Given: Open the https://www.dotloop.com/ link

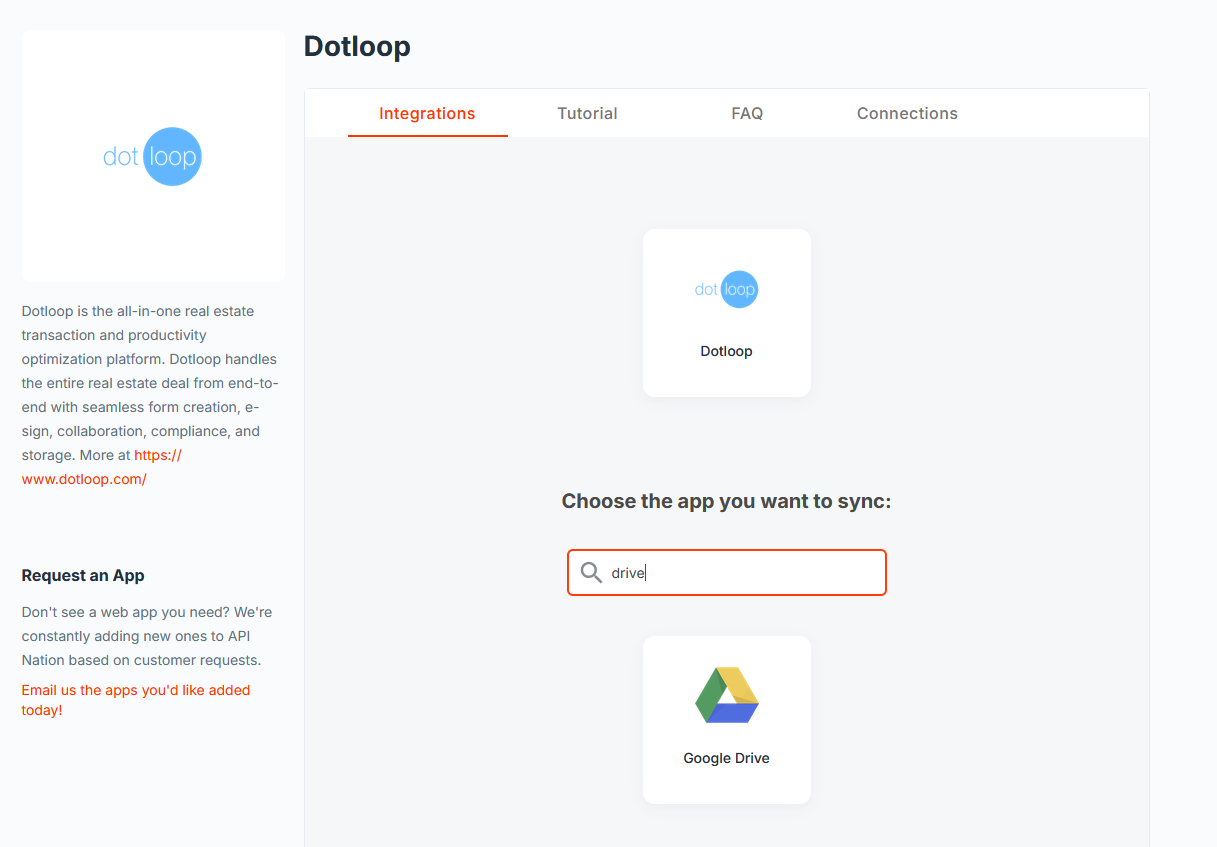Looking at the screenshot, I should click(102, 467).
